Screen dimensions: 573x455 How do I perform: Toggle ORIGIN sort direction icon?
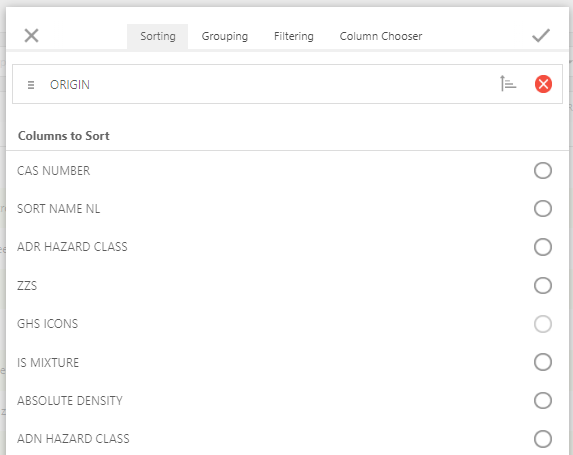coord(508,84)
